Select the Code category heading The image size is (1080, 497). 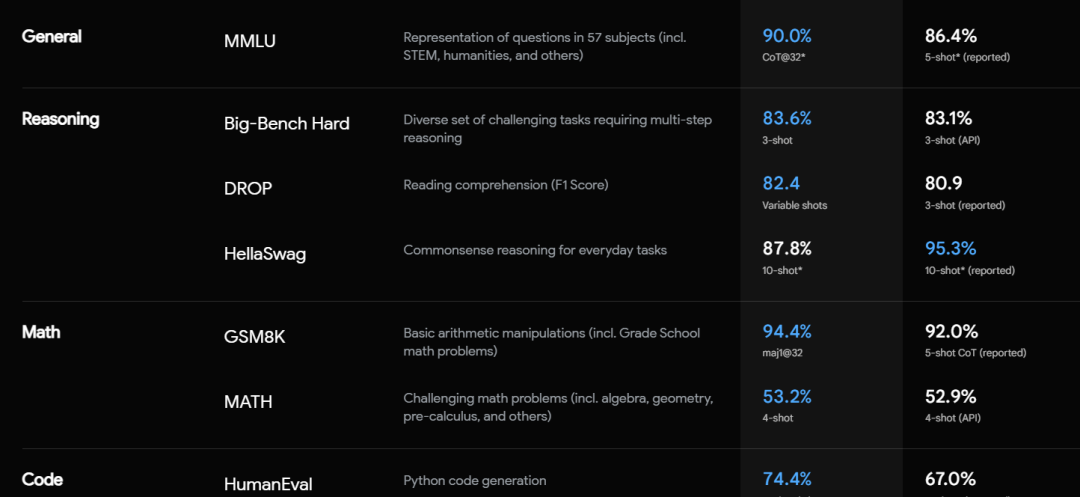pos(43,480)
